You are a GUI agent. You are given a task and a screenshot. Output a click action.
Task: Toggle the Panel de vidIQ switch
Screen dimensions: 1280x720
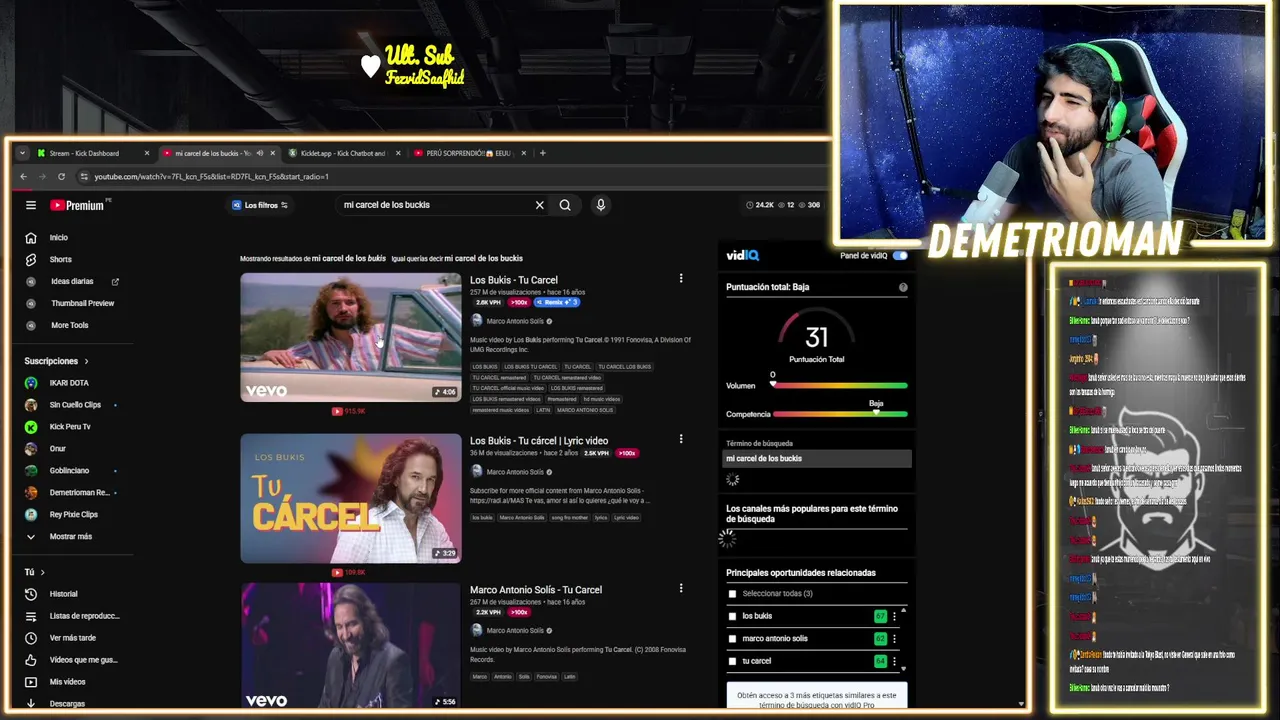[x=900, y=256]
